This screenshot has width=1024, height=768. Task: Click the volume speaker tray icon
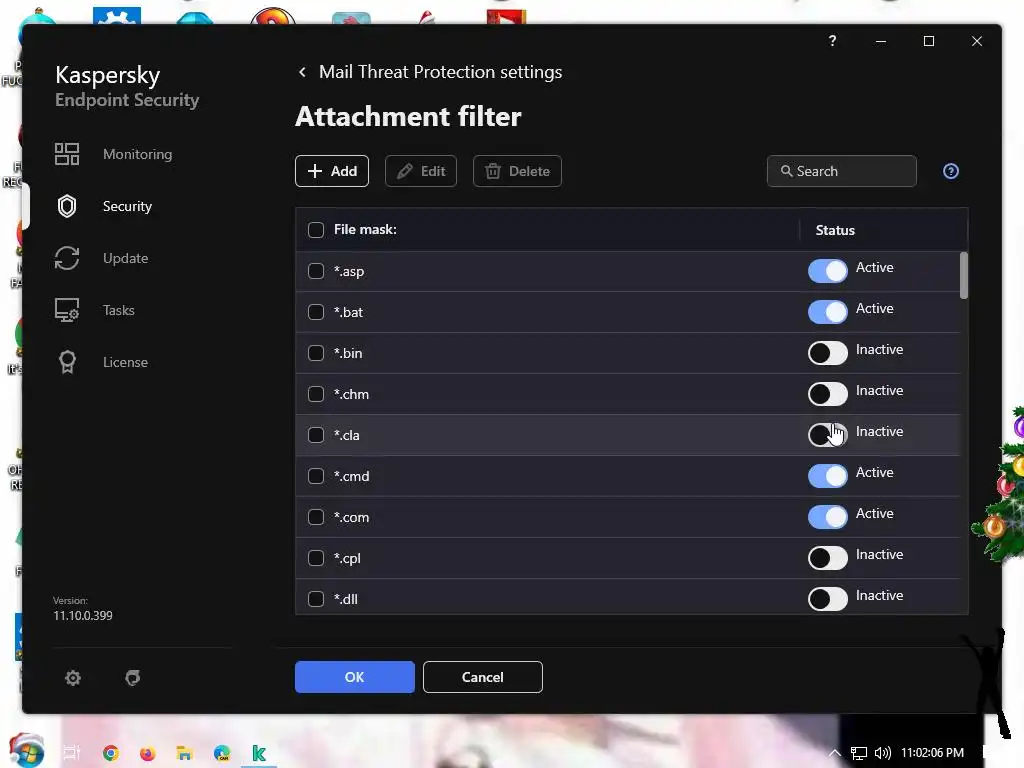tap(882, 753)
